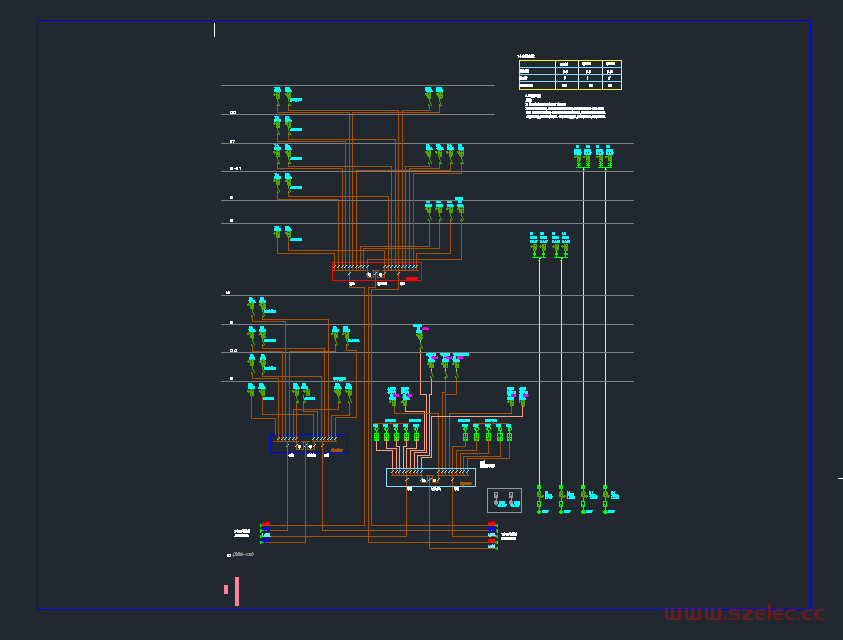
Task: Select the right terminal cluster with colored tags
Action: pyautogui.click(x=492, y=535)
